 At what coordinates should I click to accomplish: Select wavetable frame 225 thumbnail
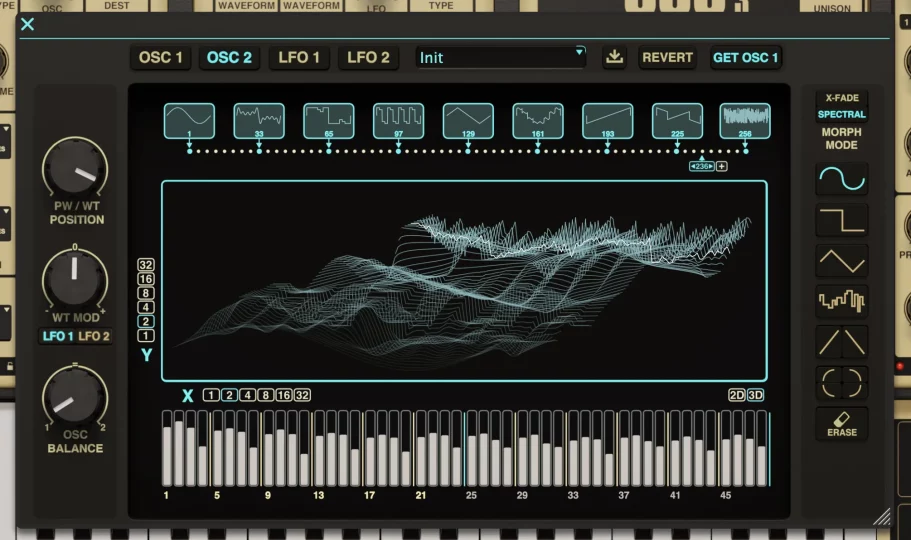click(x=677, y=121)
